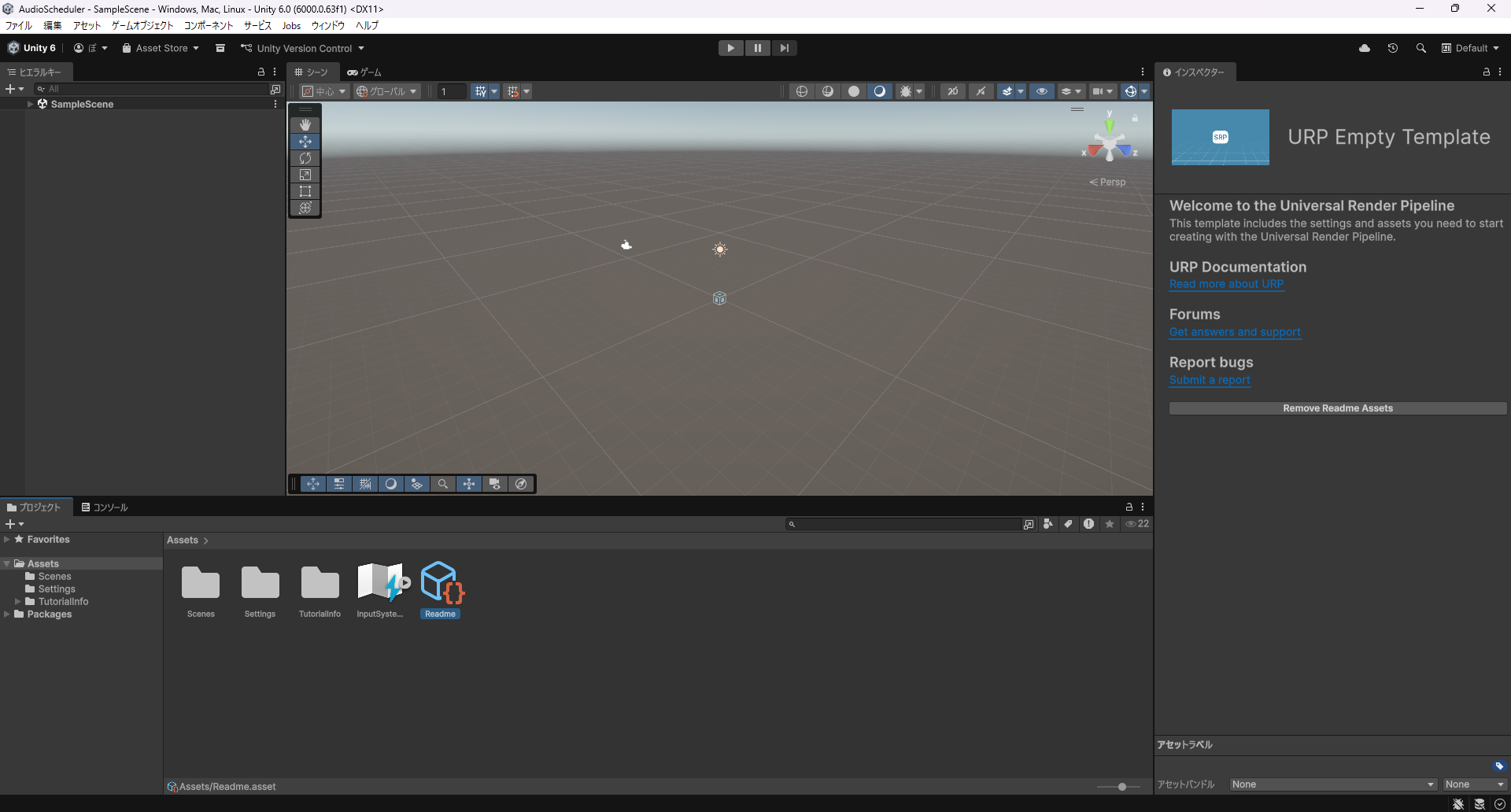Lock the Inspector panel

coord(1486,72)
